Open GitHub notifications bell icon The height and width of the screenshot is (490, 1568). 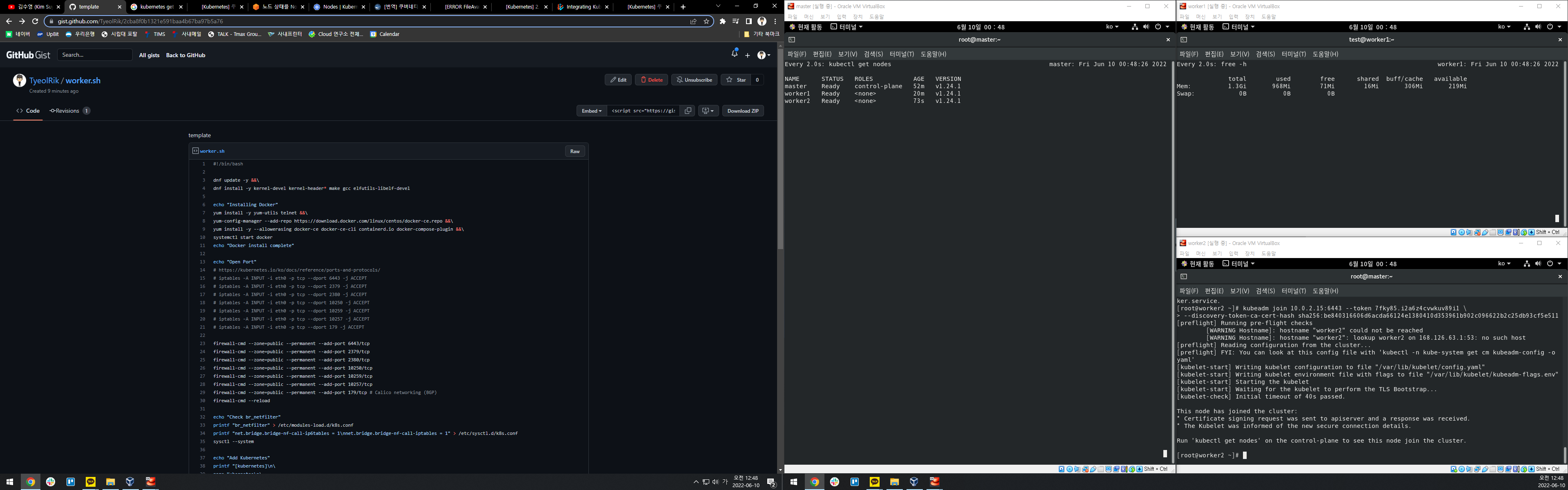tap(734, 54)
